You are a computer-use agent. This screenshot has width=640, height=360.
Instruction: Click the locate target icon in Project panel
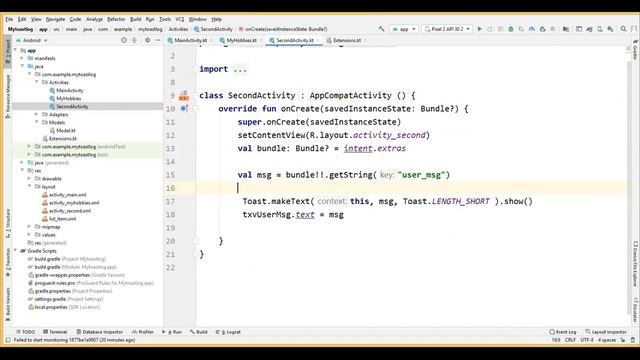[x=124, y=40]
